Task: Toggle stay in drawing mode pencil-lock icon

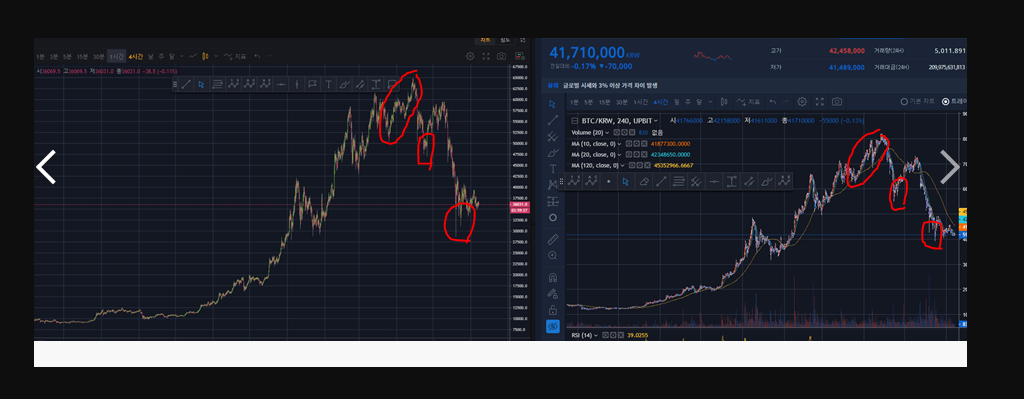Action: click(552, 293)
